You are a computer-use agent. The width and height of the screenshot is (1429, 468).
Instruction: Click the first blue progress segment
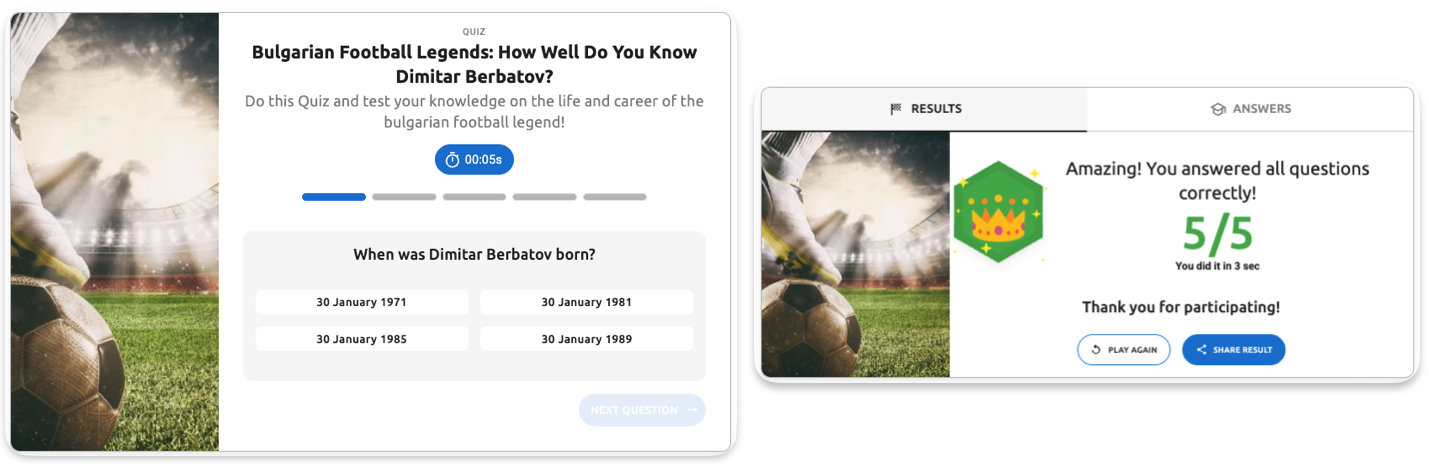(334, 197)
